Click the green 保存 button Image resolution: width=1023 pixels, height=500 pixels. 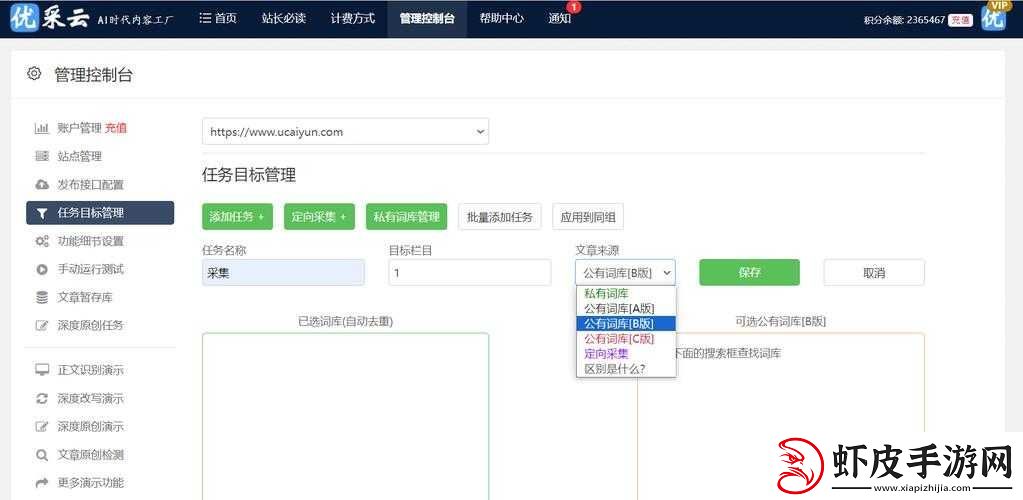[x=750, y=273]
